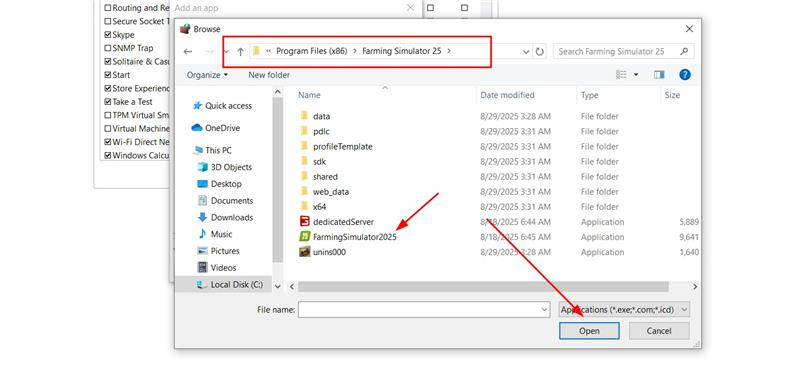
Task: Refresh the Farming Simulator 25 folder
Action: point(539,52)
